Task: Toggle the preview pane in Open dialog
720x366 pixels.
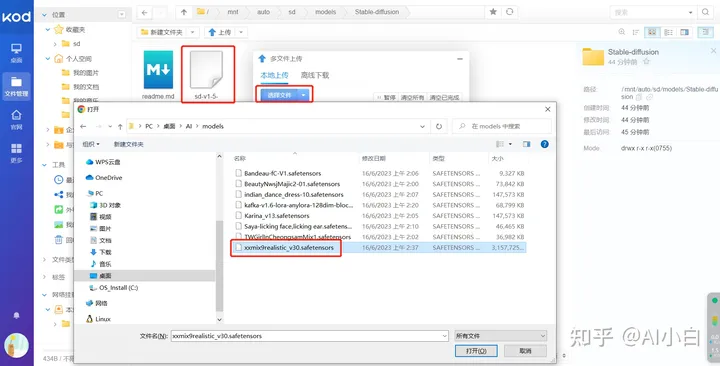Action: (526, 144)
